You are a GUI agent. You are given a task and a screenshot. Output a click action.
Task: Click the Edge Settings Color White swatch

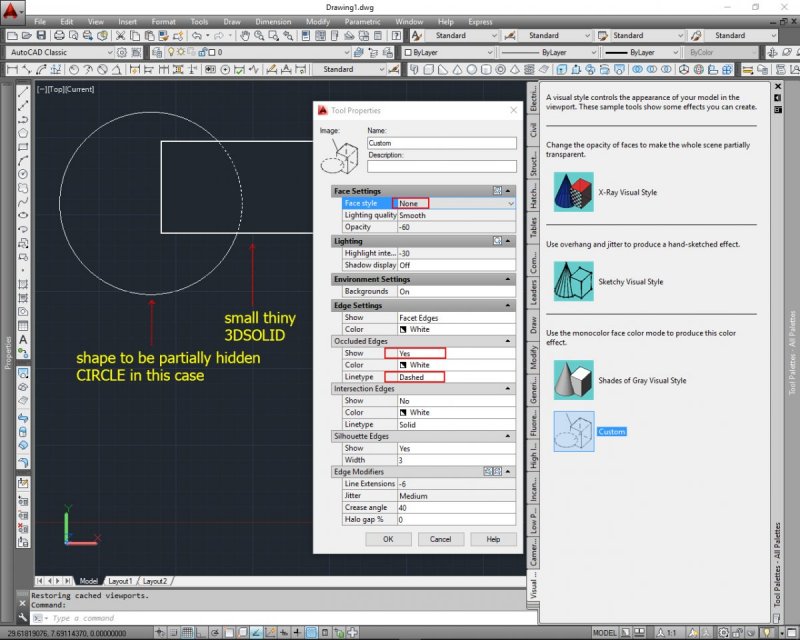pyautogui.click(x=403, y=329)
